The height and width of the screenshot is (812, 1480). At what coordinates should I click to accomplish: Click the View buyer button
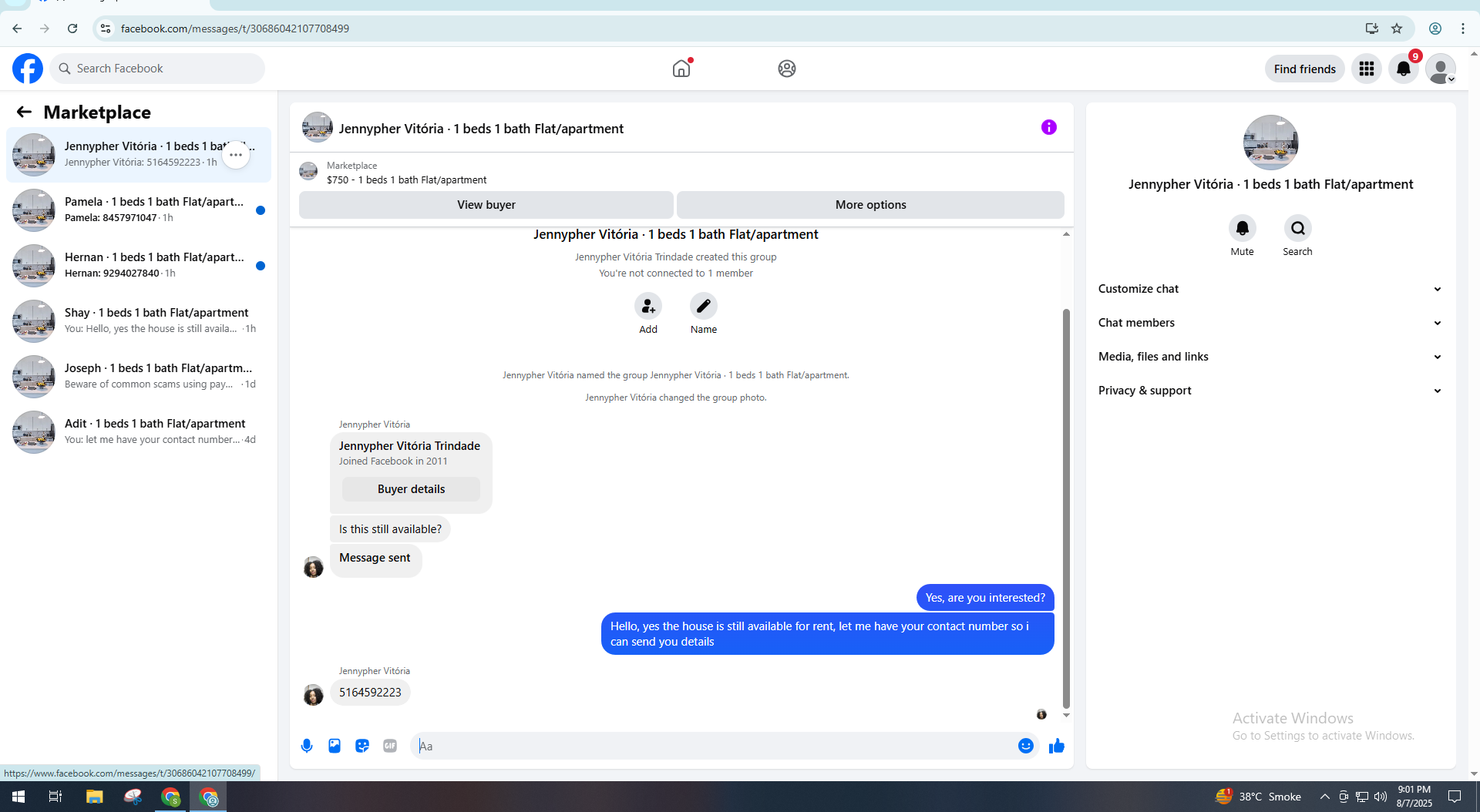pos(486,205)
